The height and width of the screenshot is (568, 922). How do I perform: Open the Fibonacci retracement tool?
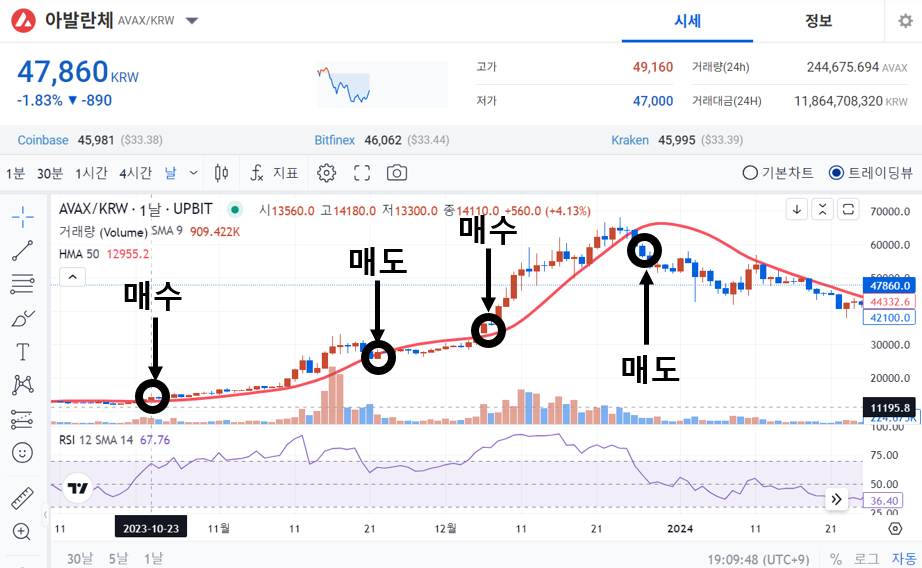click(22, 284)
